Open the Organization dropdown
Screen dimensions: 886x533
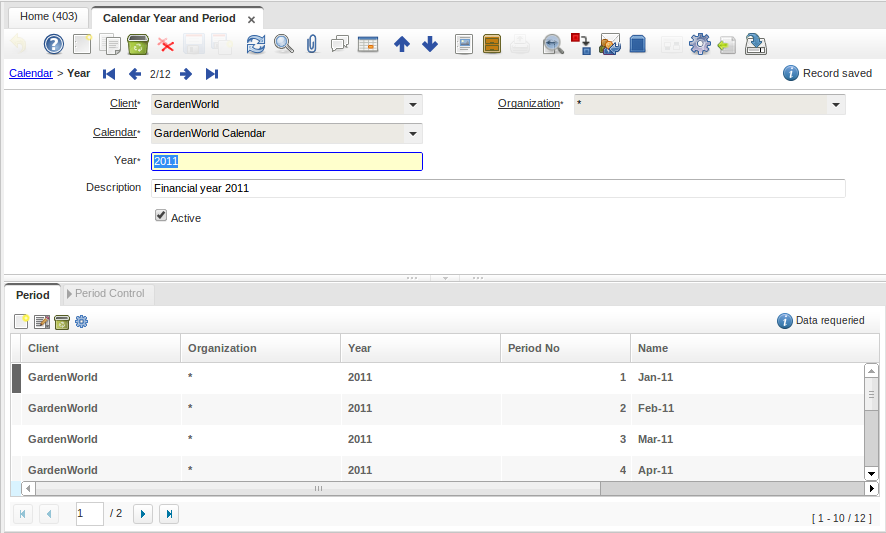835,105
